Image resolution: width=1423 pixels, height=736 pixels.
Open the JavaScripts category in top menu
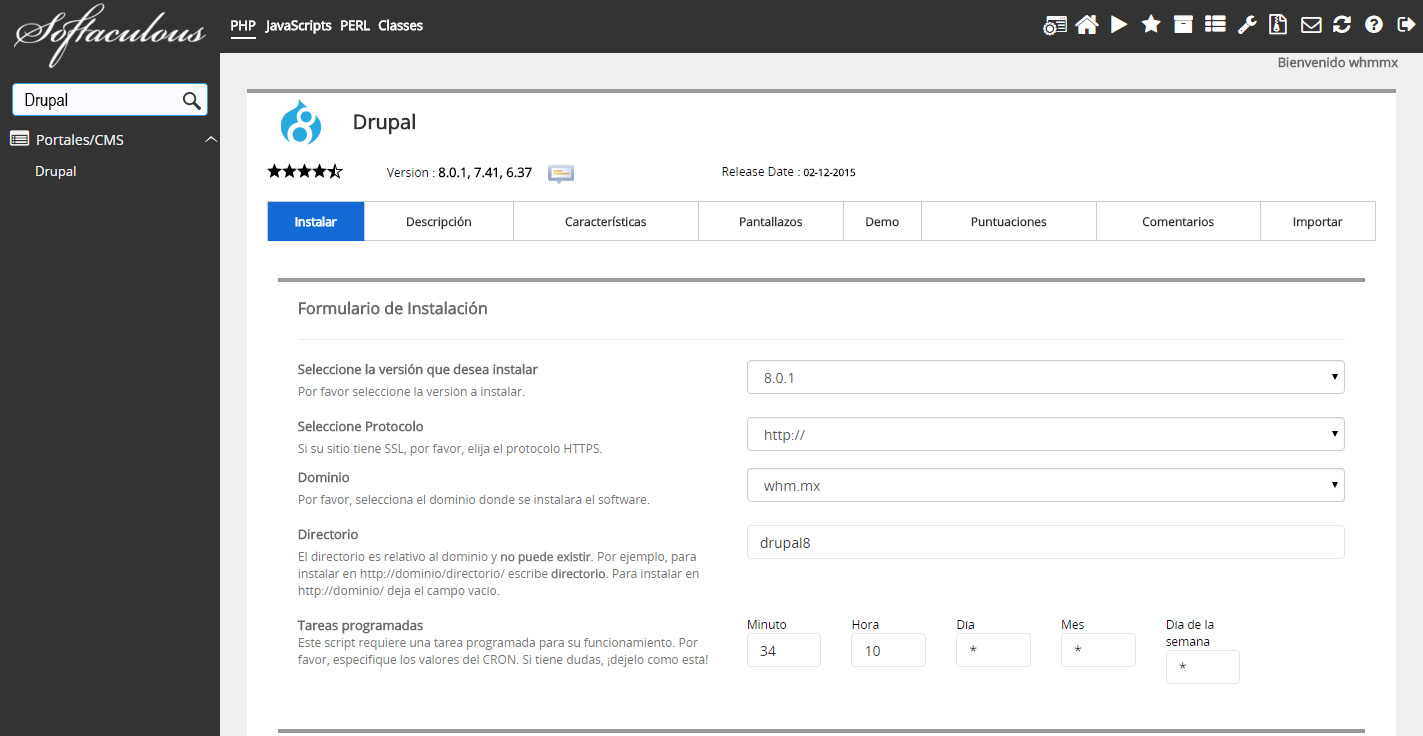(x=298, y=26)
